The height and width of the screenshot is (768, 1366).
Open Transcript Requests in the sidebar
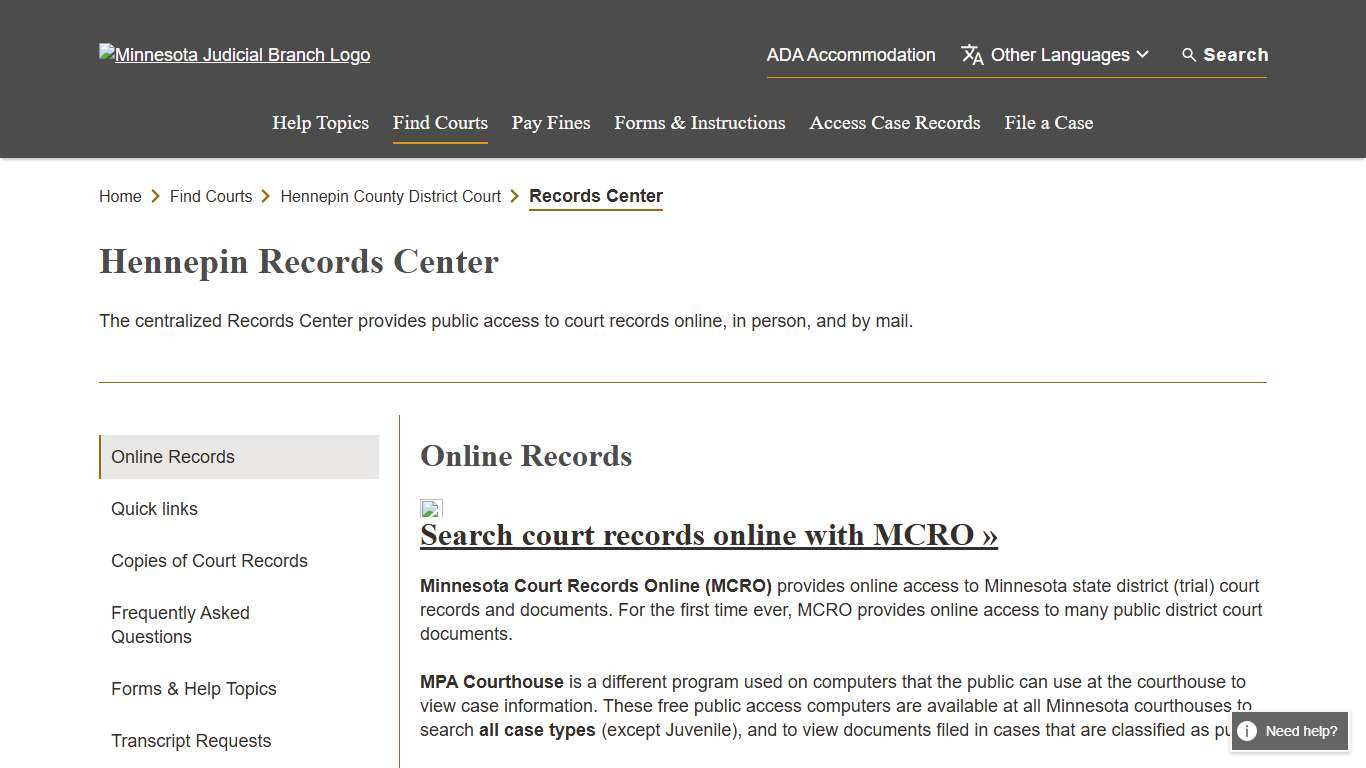[x=191, y=741]
